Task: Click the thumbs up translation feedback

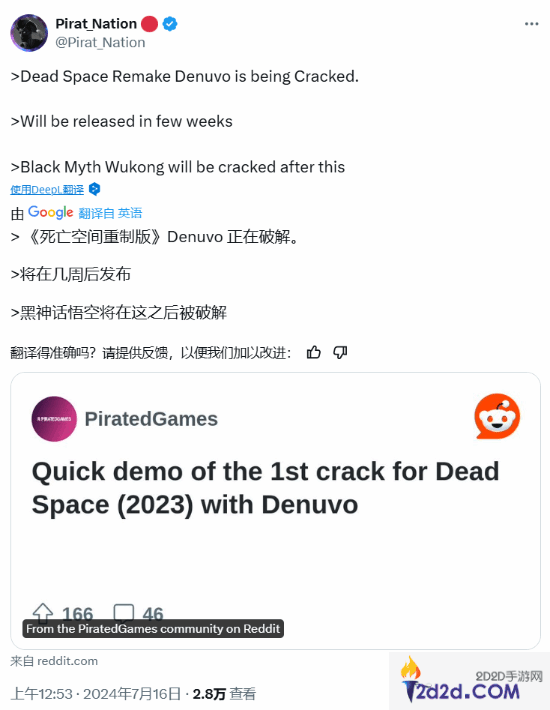Action: point(313,352)
